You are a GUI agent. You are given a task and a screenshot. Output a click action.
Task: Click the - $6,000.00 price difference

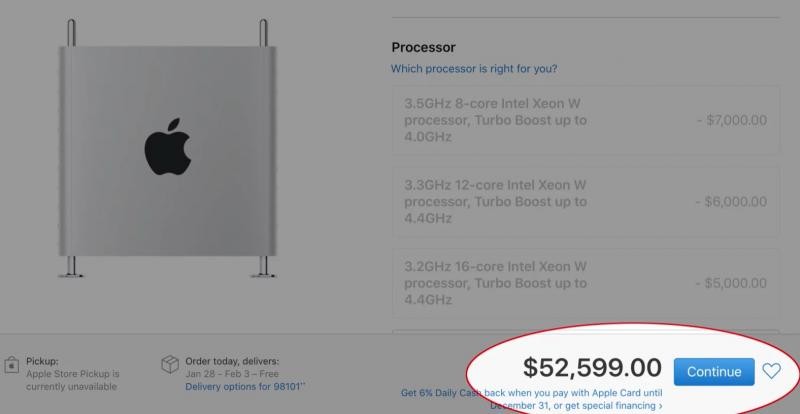(x=731, y=201)
